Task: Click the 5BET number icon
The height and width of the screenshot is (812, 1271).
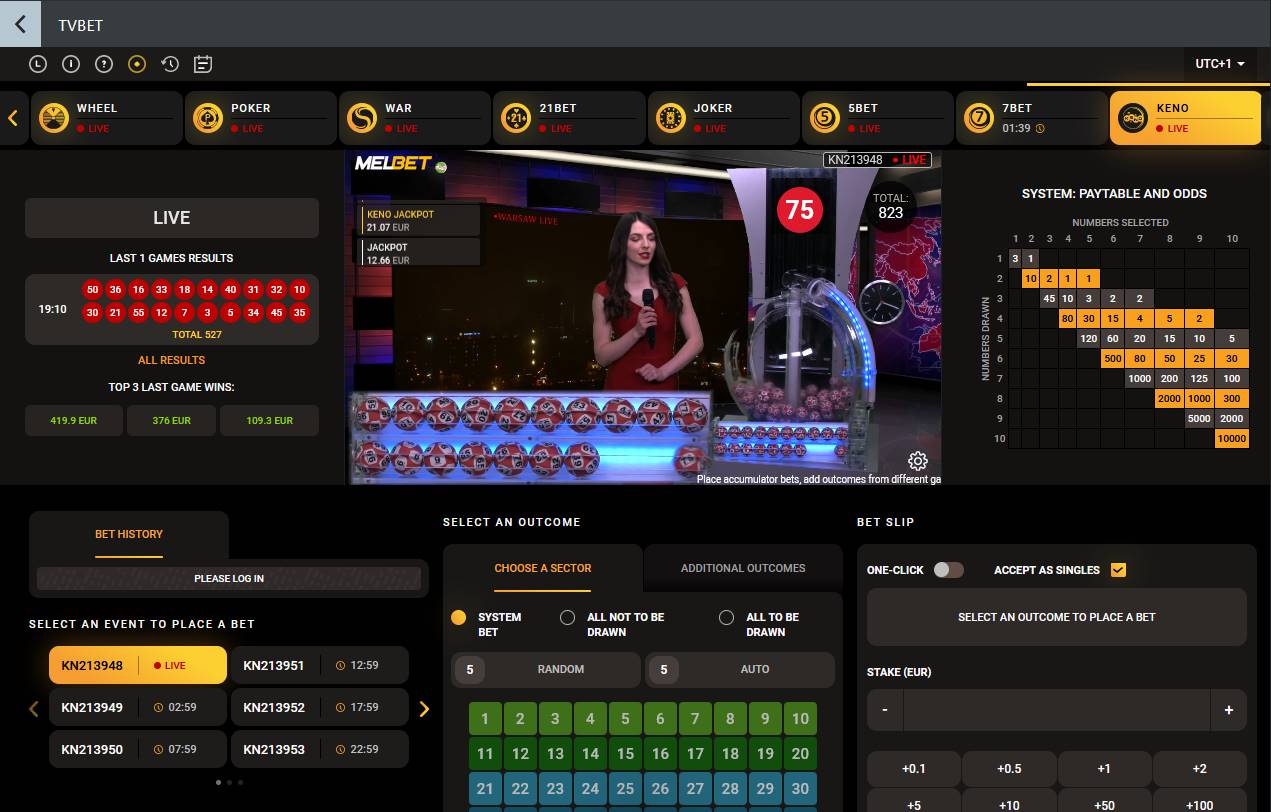Action: click(824, 118)
